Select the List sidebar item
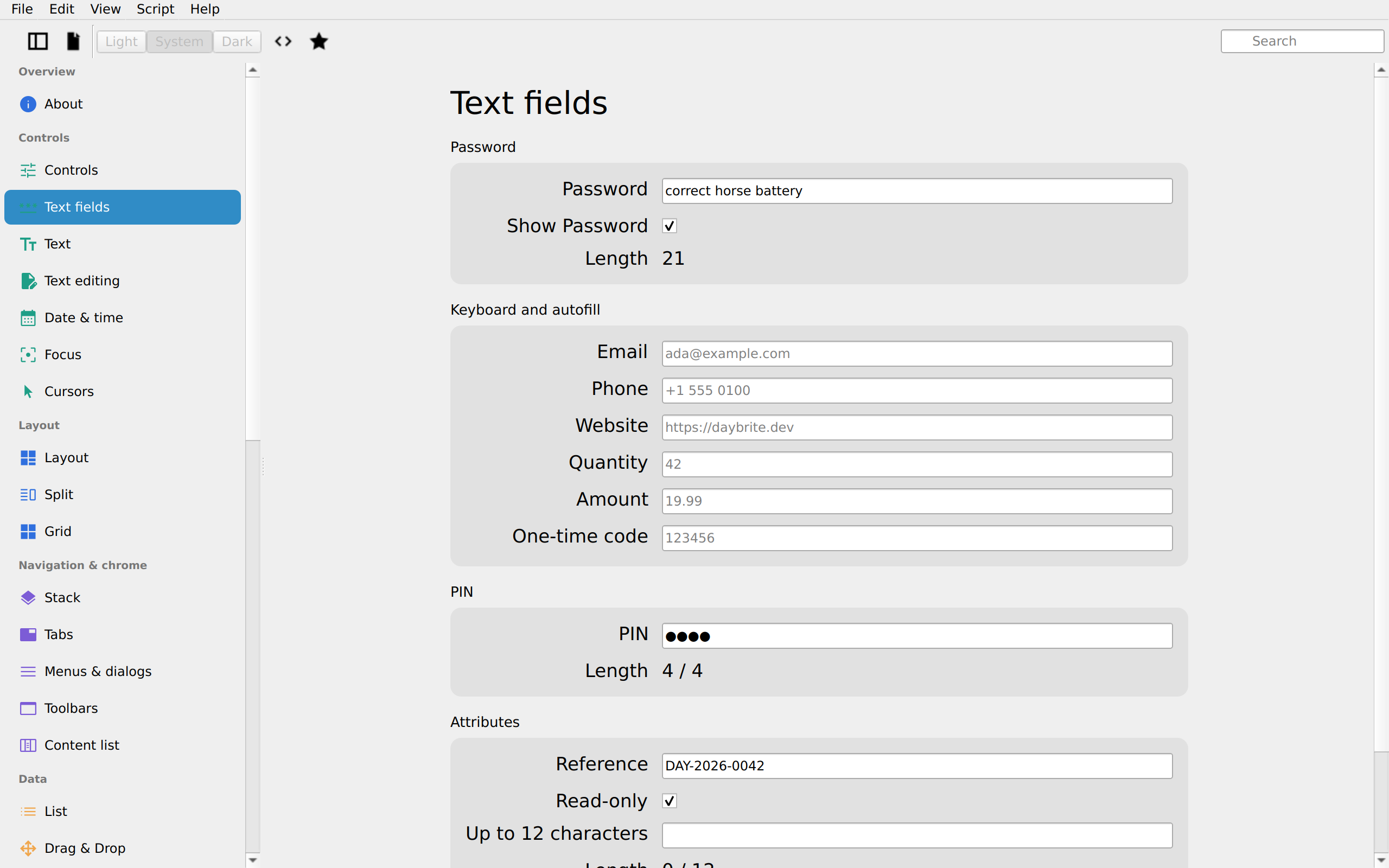 point(122,811)
